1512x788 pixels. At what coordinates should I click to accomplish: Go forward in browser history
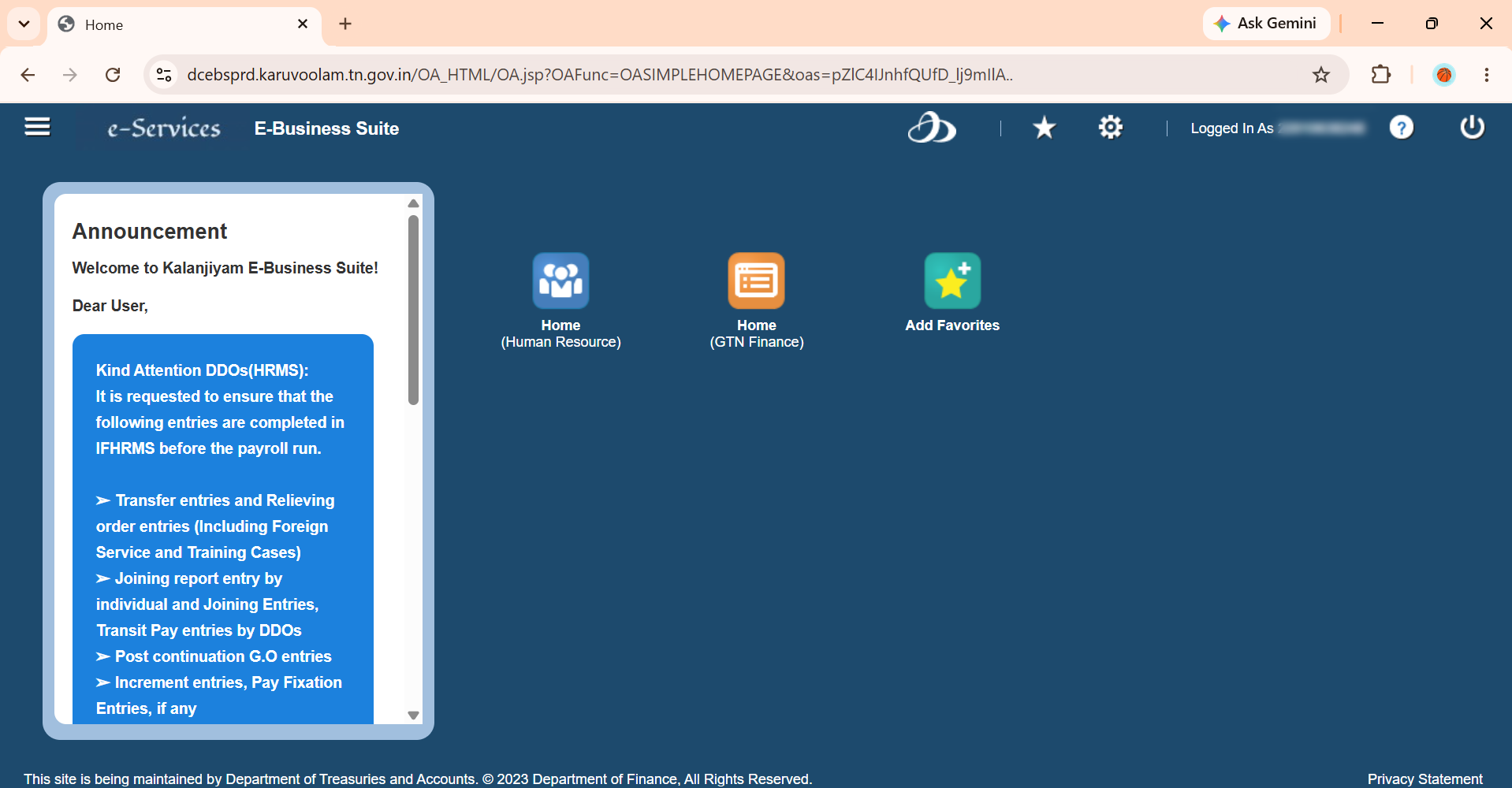tap(70, 75)
